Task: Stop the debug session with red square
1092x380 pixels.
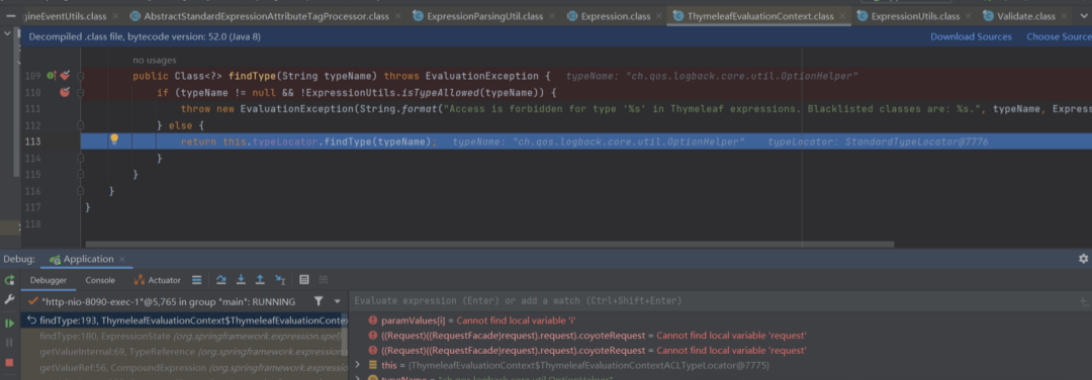Action: [10, 362]
